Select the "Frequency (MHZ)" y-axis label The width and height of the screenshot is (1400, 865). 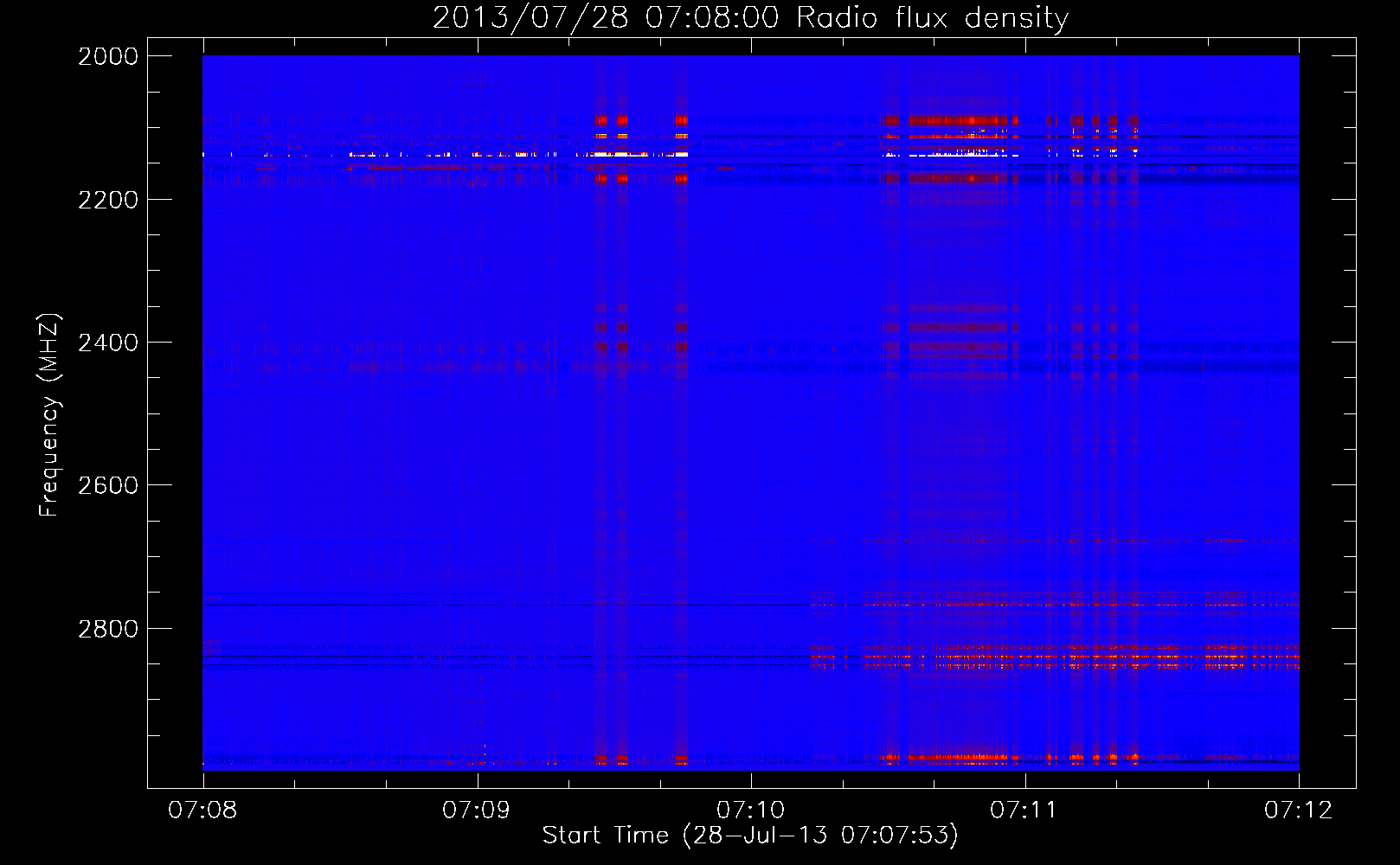pos(49,414)
